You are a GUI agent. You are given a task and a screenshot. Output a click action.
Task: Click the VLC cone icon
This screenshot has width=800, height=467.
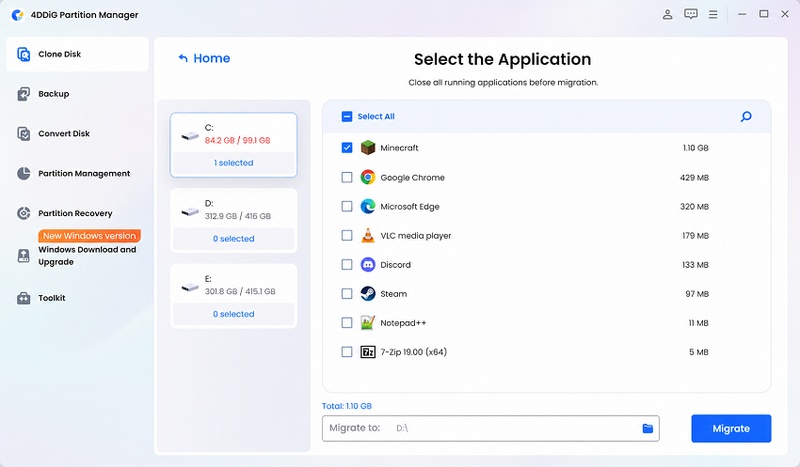368,236
